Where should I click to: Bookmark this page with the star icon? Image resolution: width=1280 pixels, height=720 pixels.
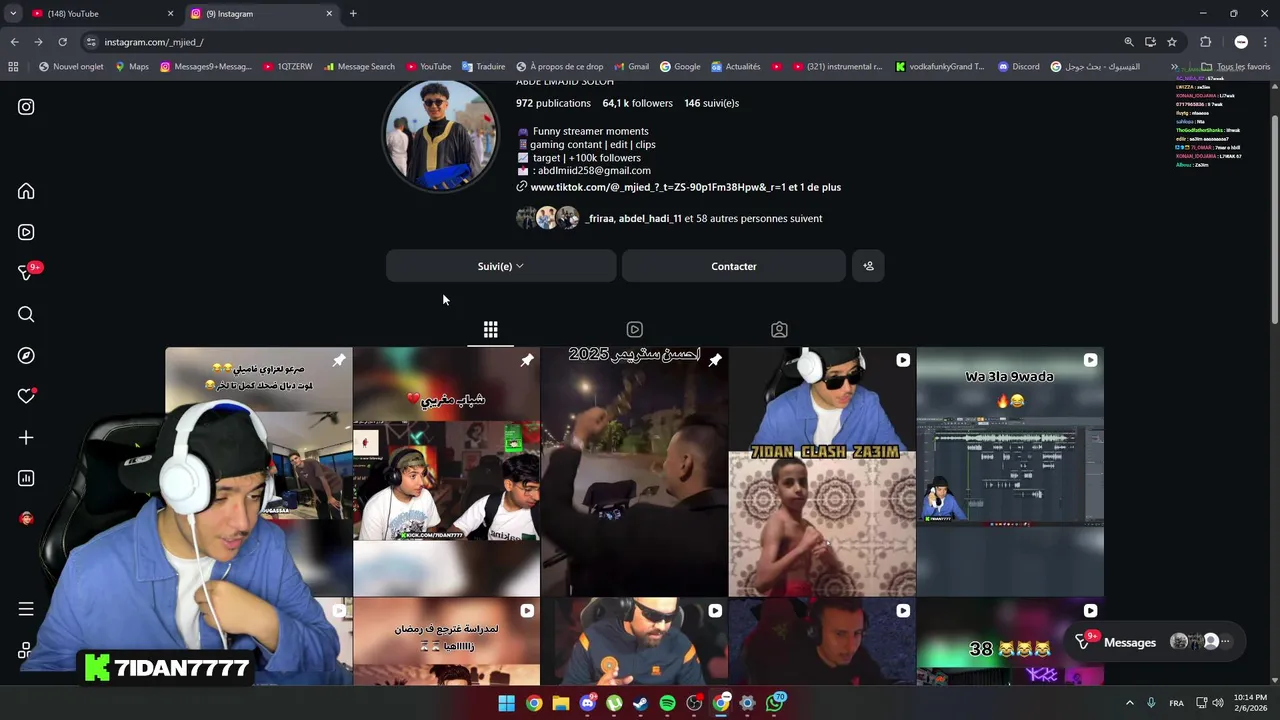click(1172, 42)
